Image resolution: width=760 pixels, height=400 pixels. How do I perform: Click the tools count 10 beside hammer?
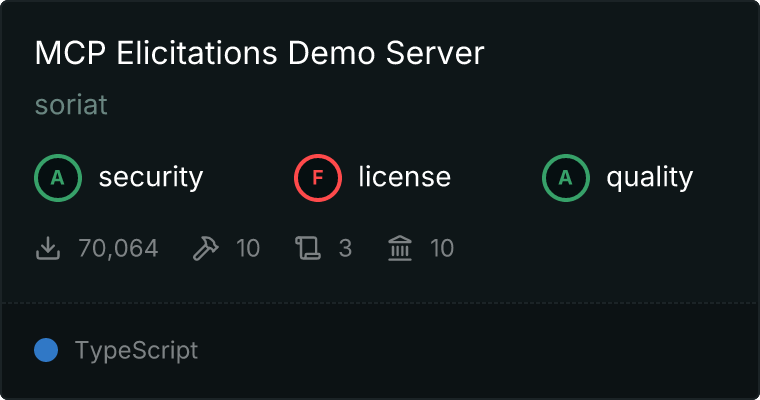point(248,248)
